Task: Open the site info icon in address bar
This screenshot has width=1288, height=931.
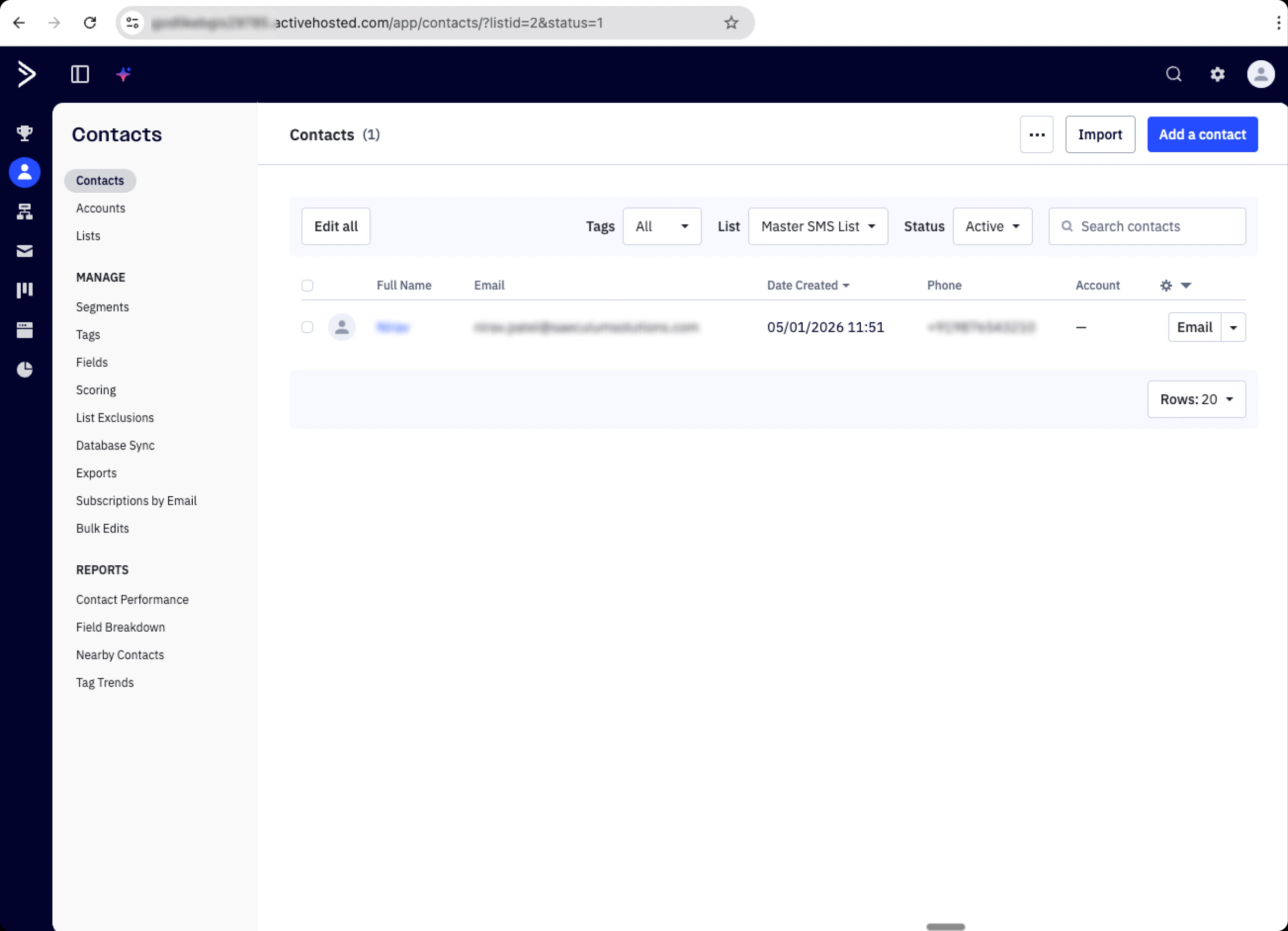Action: click(x=132, y=23)
